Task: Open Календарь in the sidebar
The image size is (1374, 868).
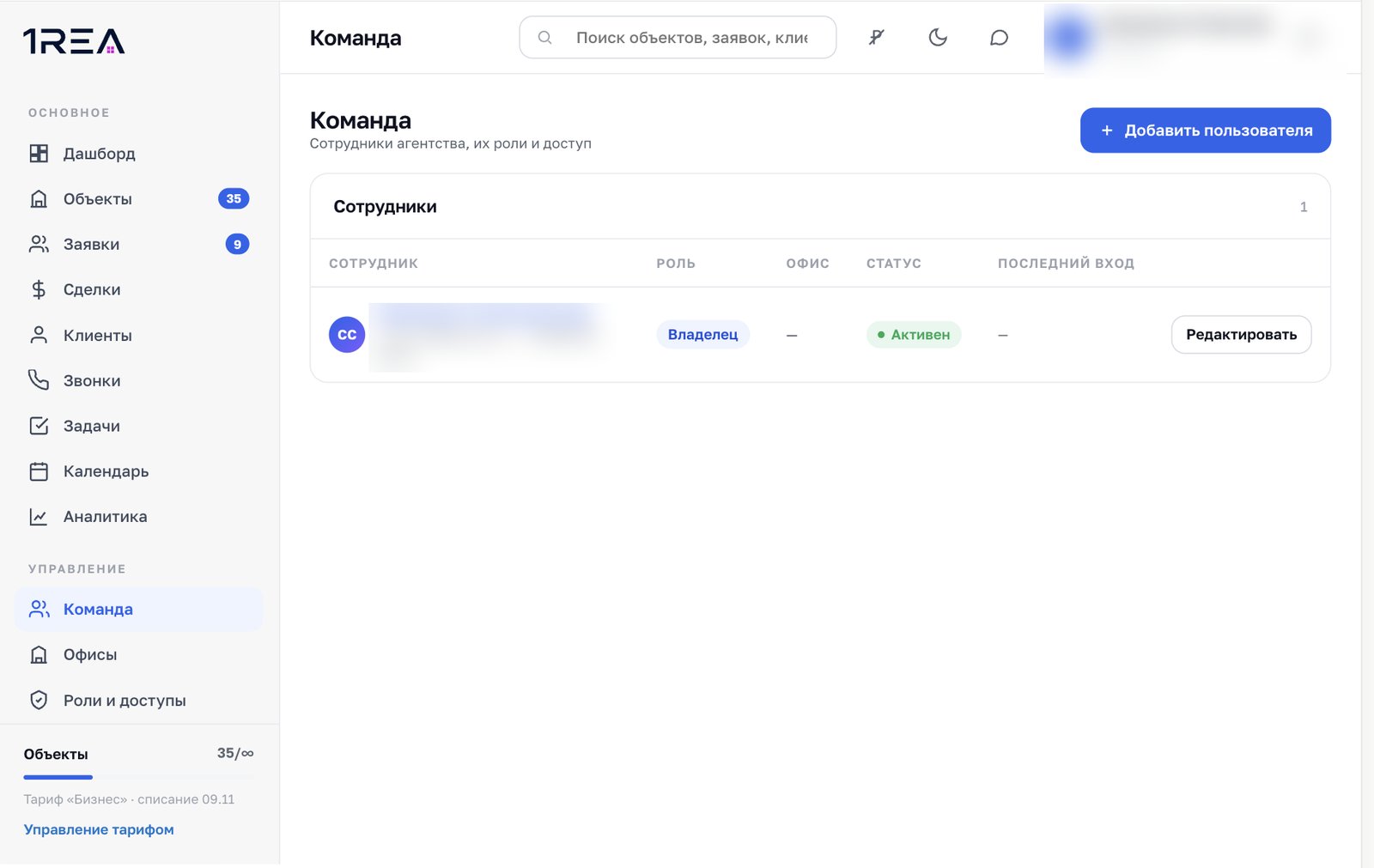Action: click(x=138, y=471)
